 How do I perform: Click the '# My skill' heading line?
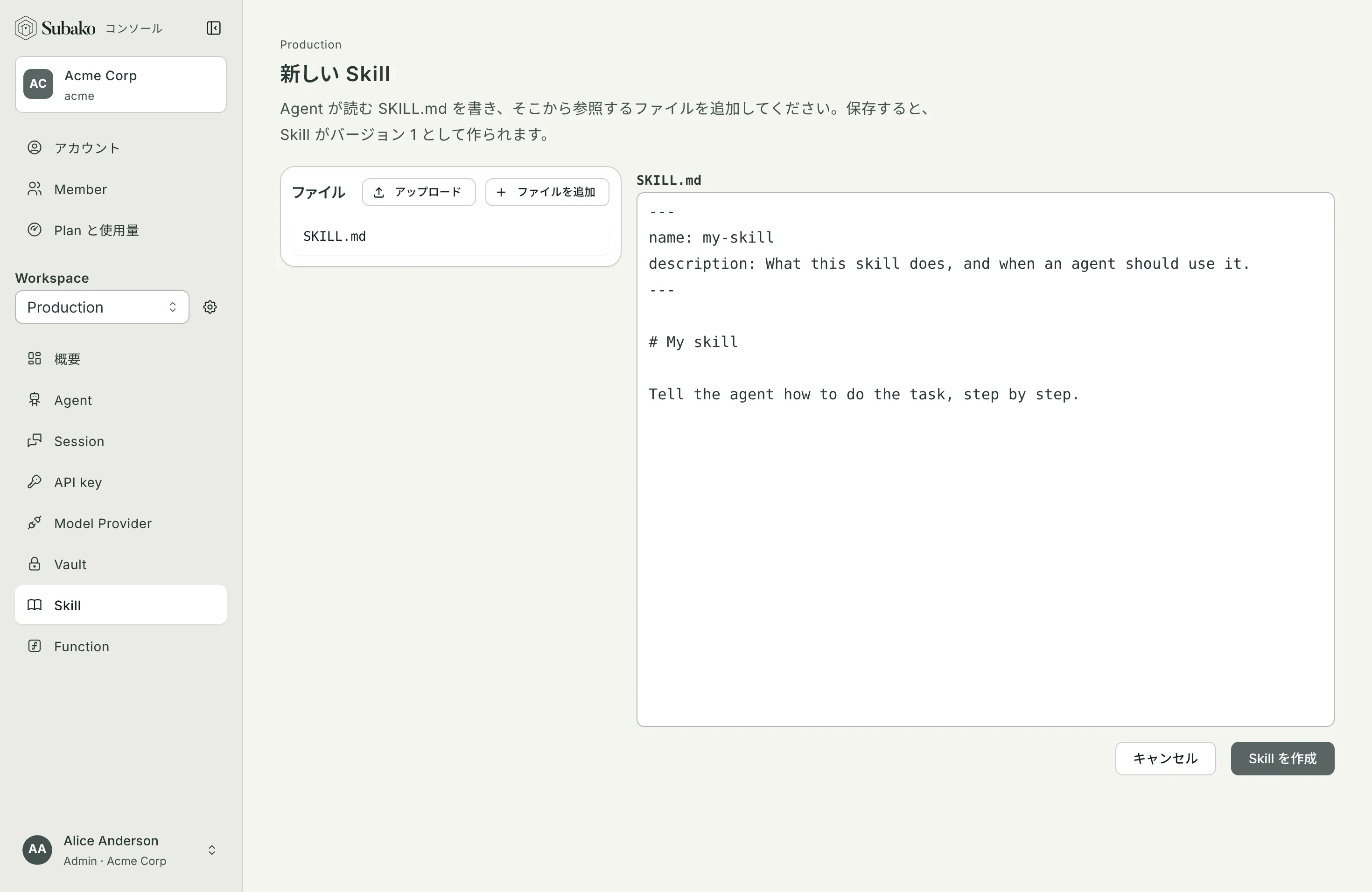click(693, 341)
